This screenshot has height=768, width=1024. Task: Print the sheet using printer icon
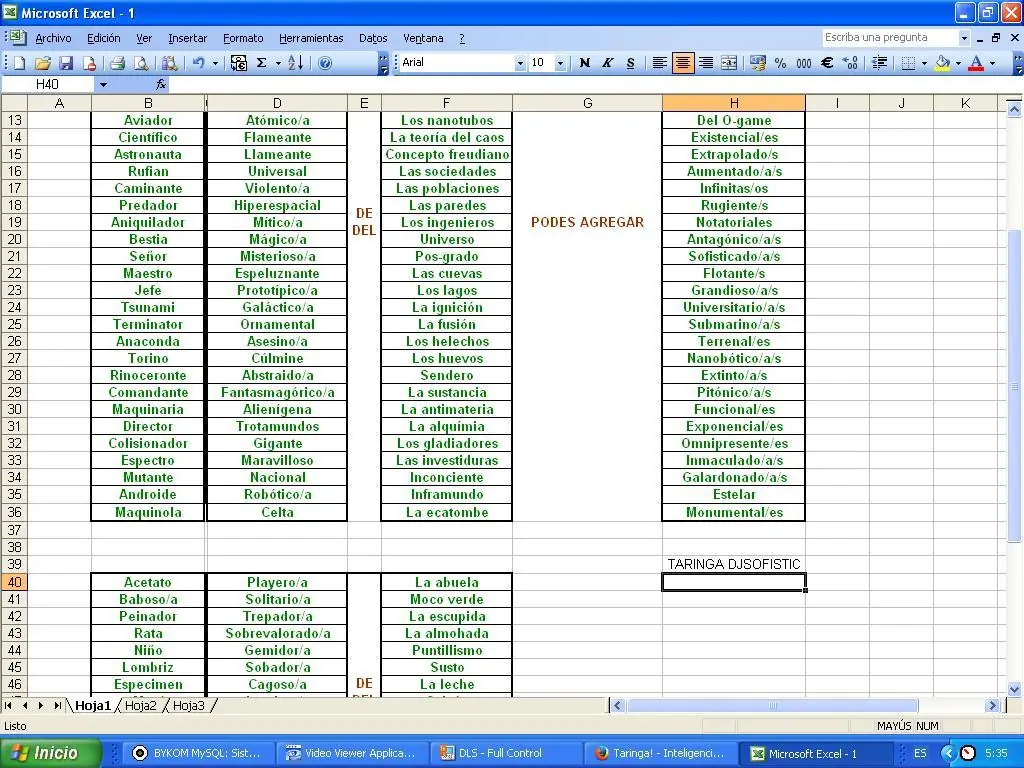tap(118, 63)
